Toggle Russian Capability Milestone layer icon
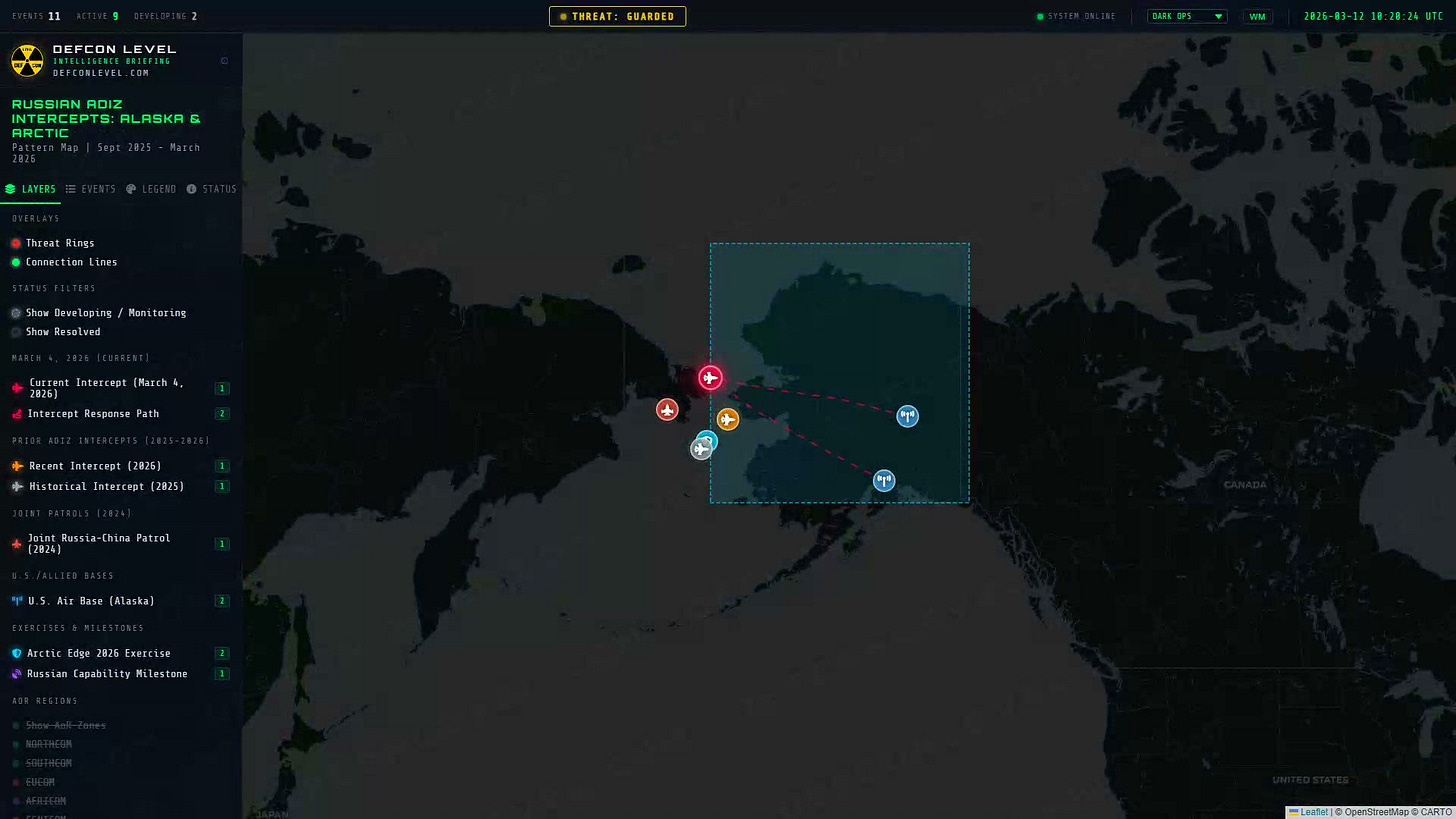 (16, 674)
